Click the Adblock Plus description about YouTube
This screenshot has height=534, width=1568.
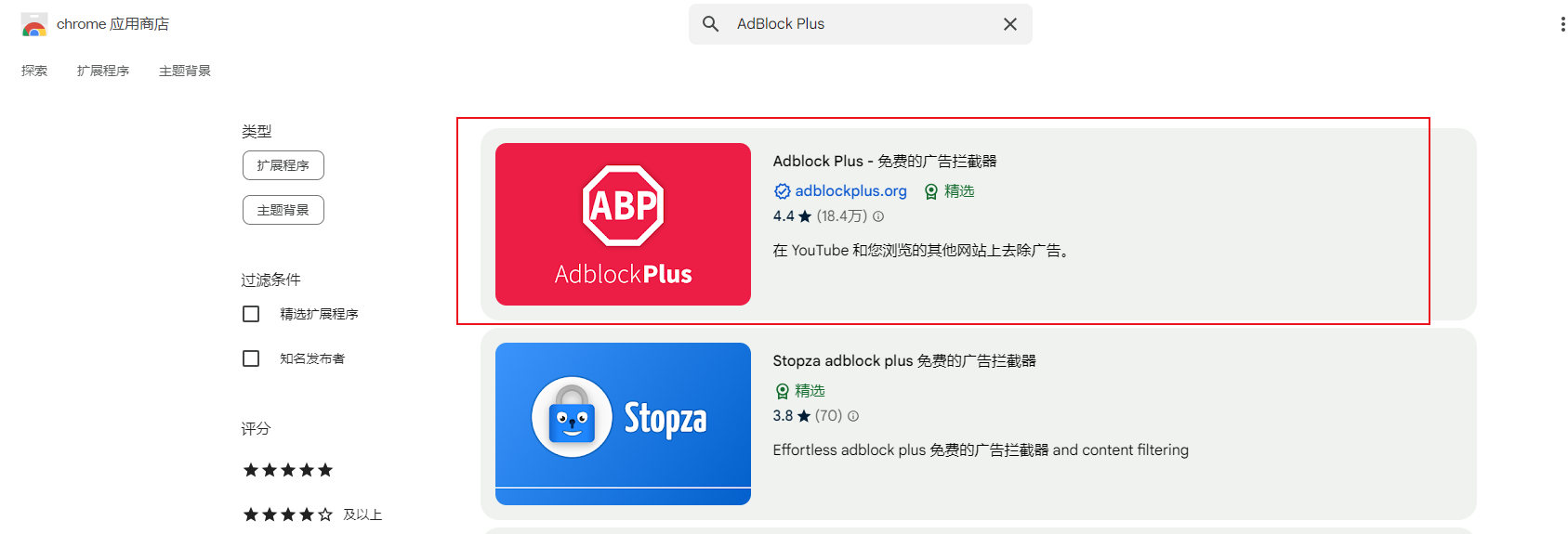click(922, 250)
